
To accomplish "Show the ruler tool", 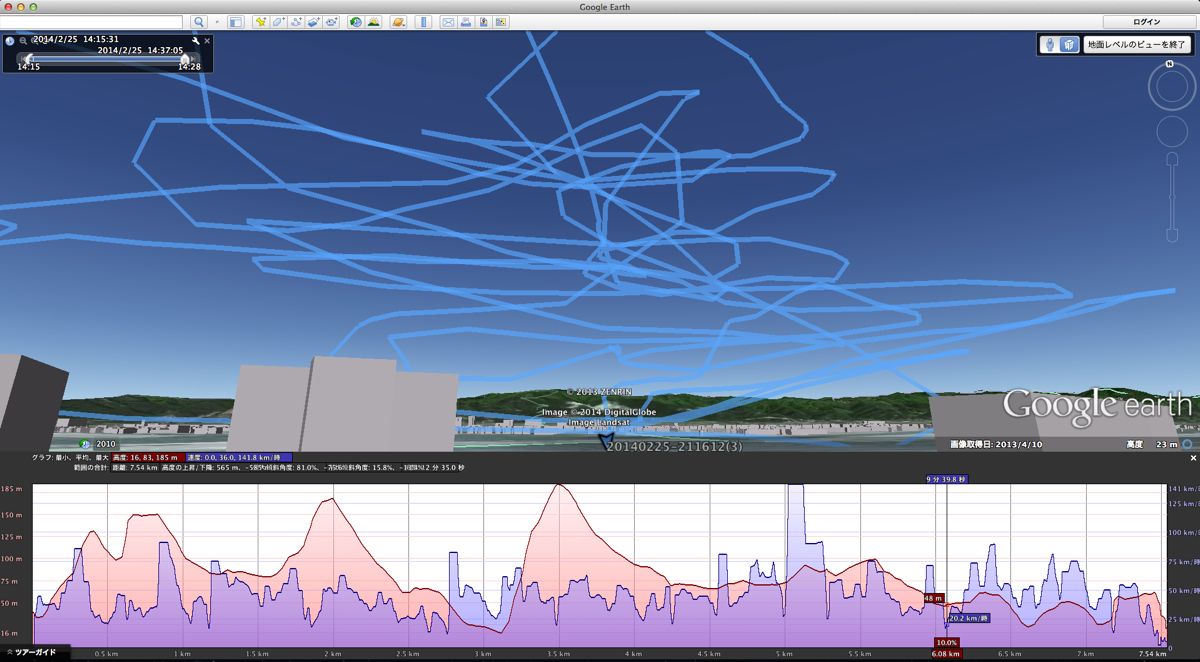I will [423, 22].
